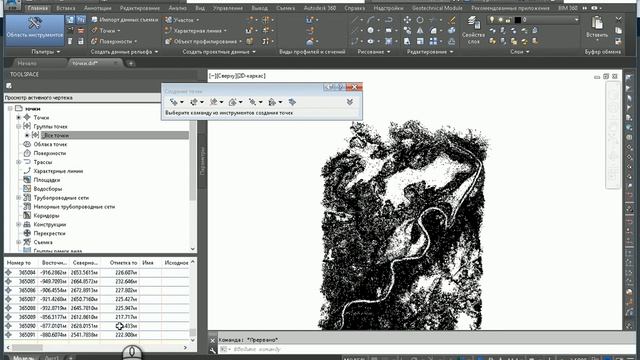The width and height of the screenshot is (640, 360).
Task: Expand the Палитры panel in the ribbon
Action: click(46, 52)
